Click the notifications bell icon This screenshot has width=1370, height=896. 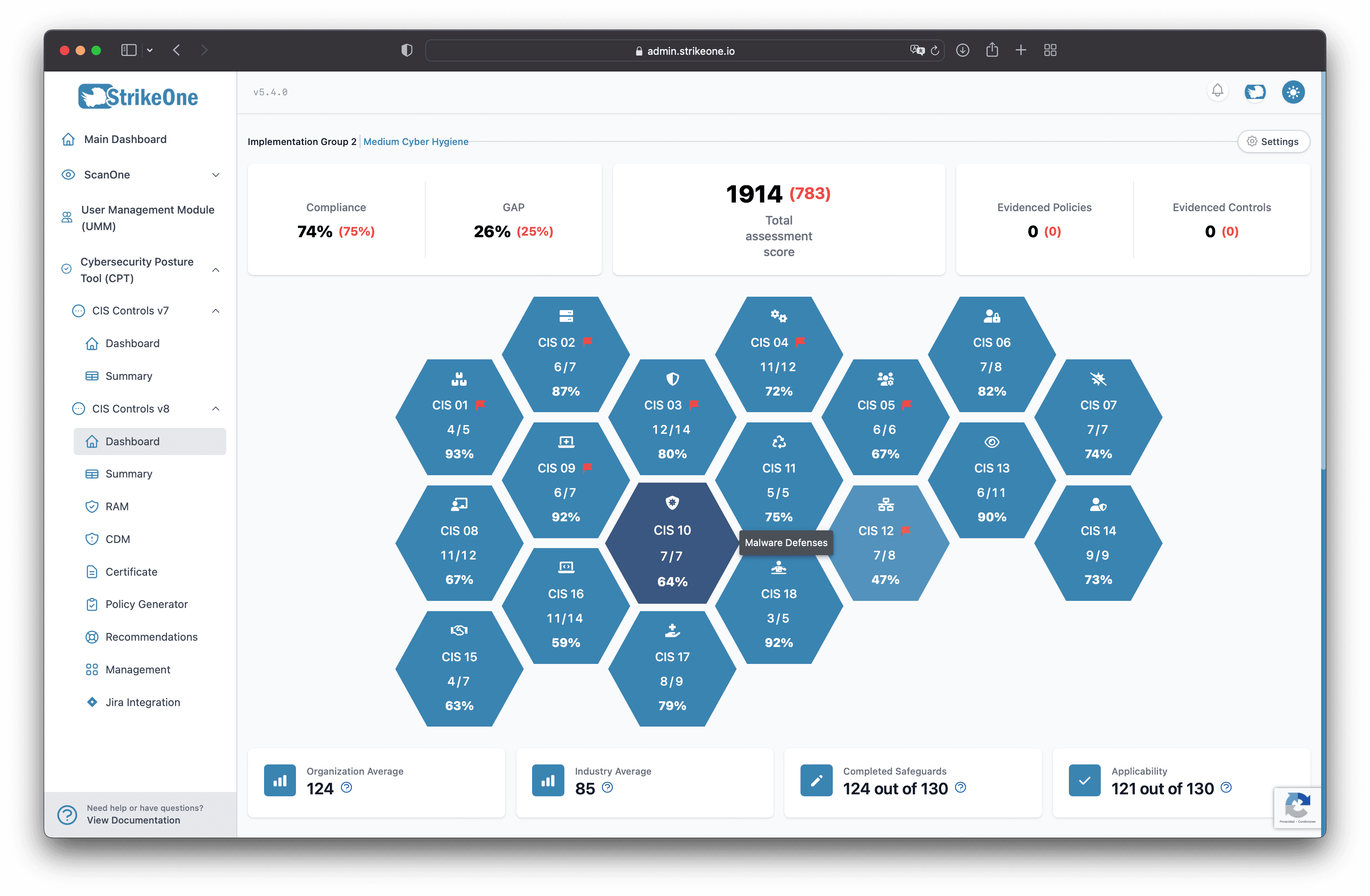coord(1217,91)
